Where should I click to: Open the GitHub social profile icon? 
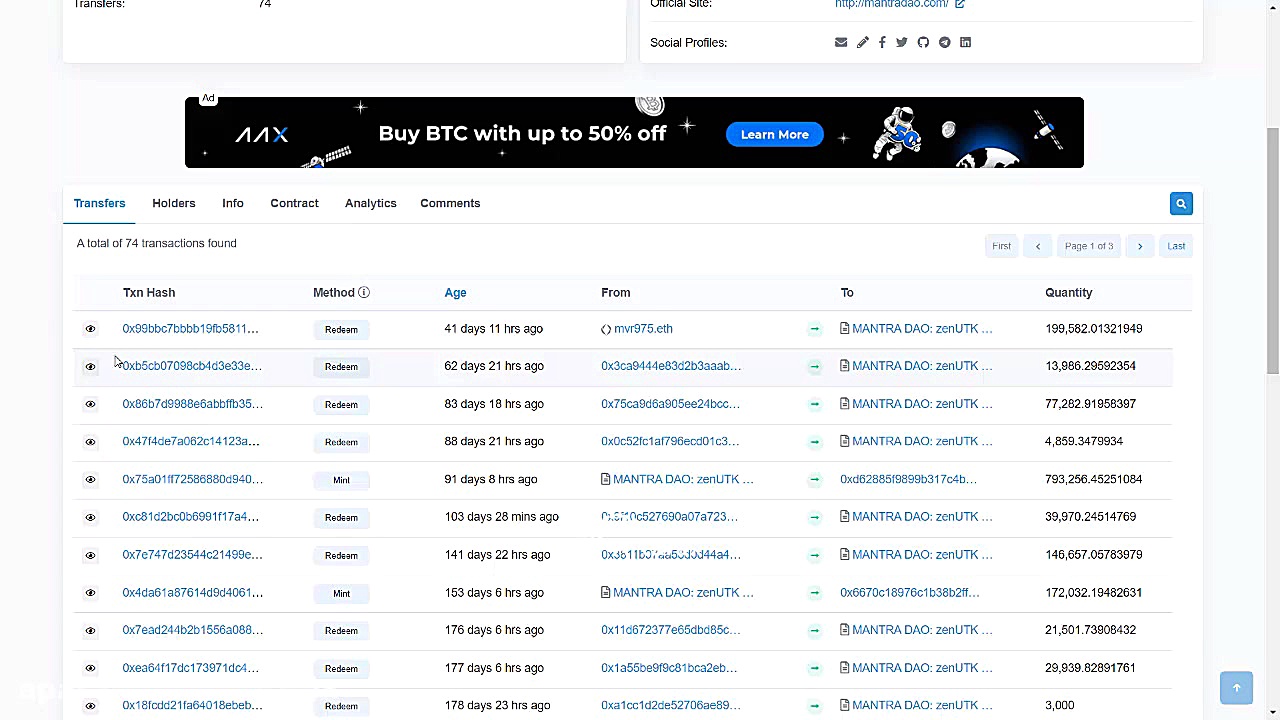[923, 42]
